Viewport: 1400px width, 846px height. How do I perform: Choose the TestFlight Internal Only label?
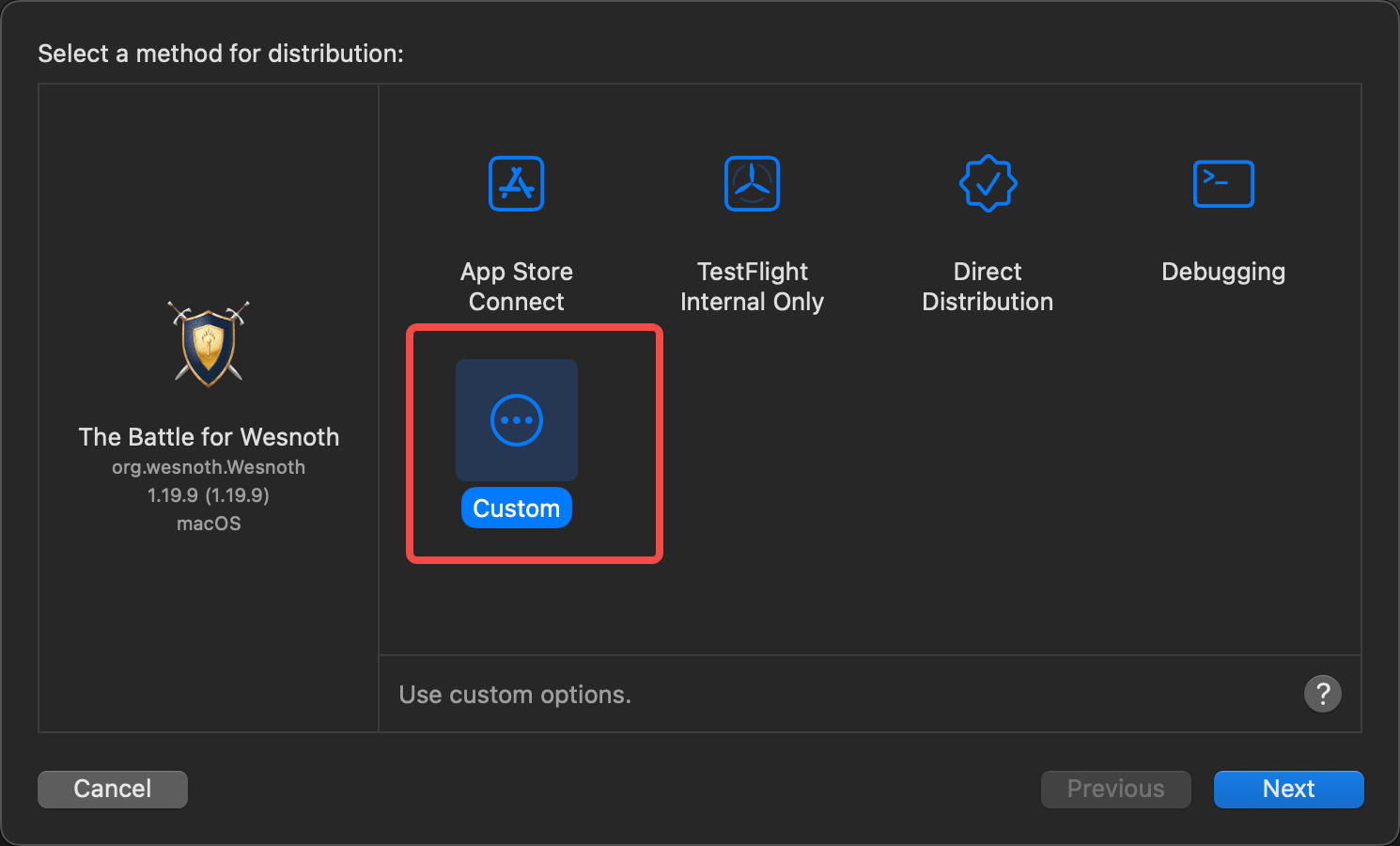pos(752,287)
